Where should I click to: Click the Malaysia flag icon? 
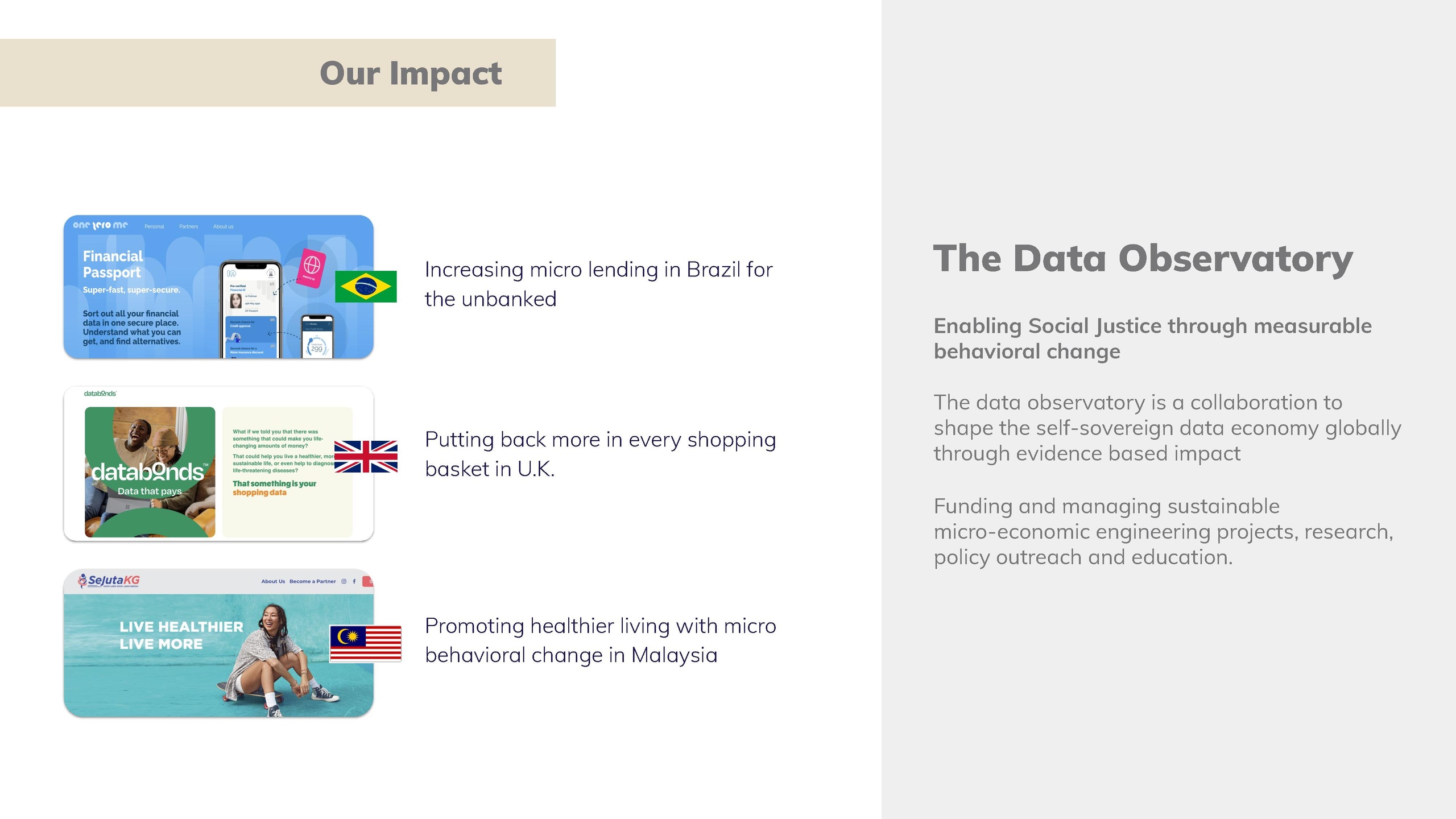(x=366, y=643)
